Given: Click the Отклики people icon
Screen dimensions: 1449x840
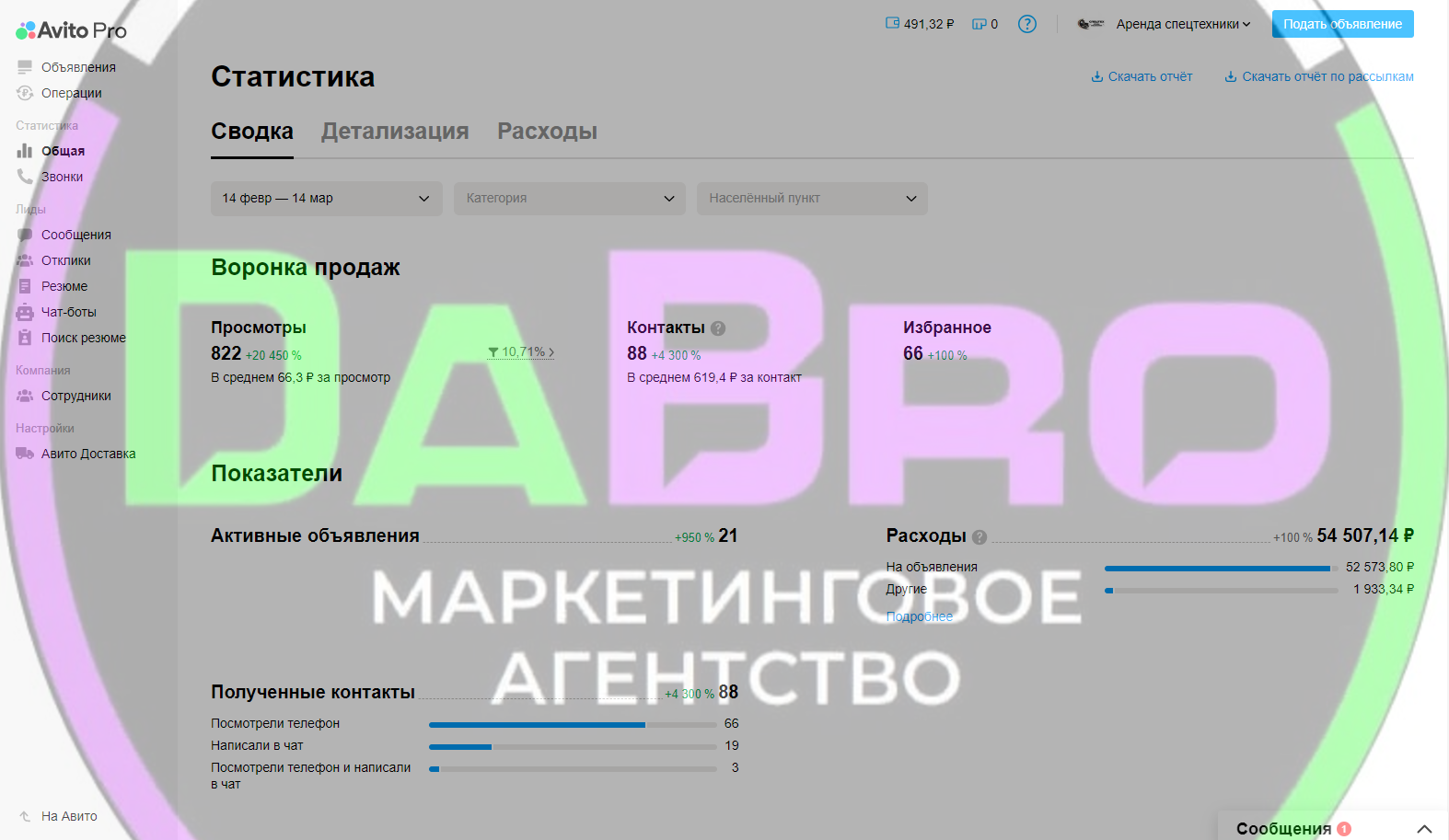Looking at the screenshot, I should [25, 260].
